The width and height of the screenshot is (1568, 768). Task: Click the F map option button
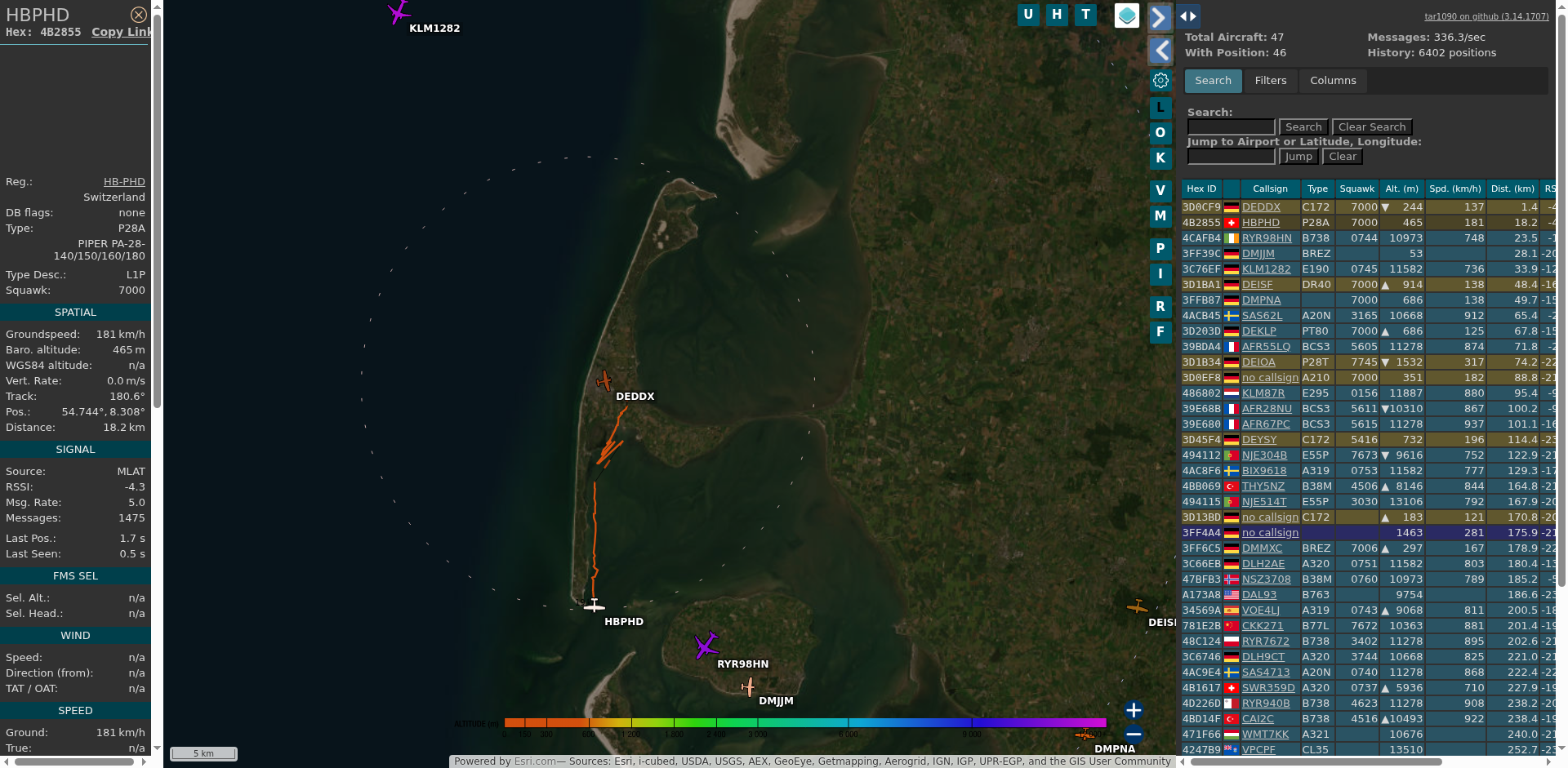click(x=1160, y=332)
